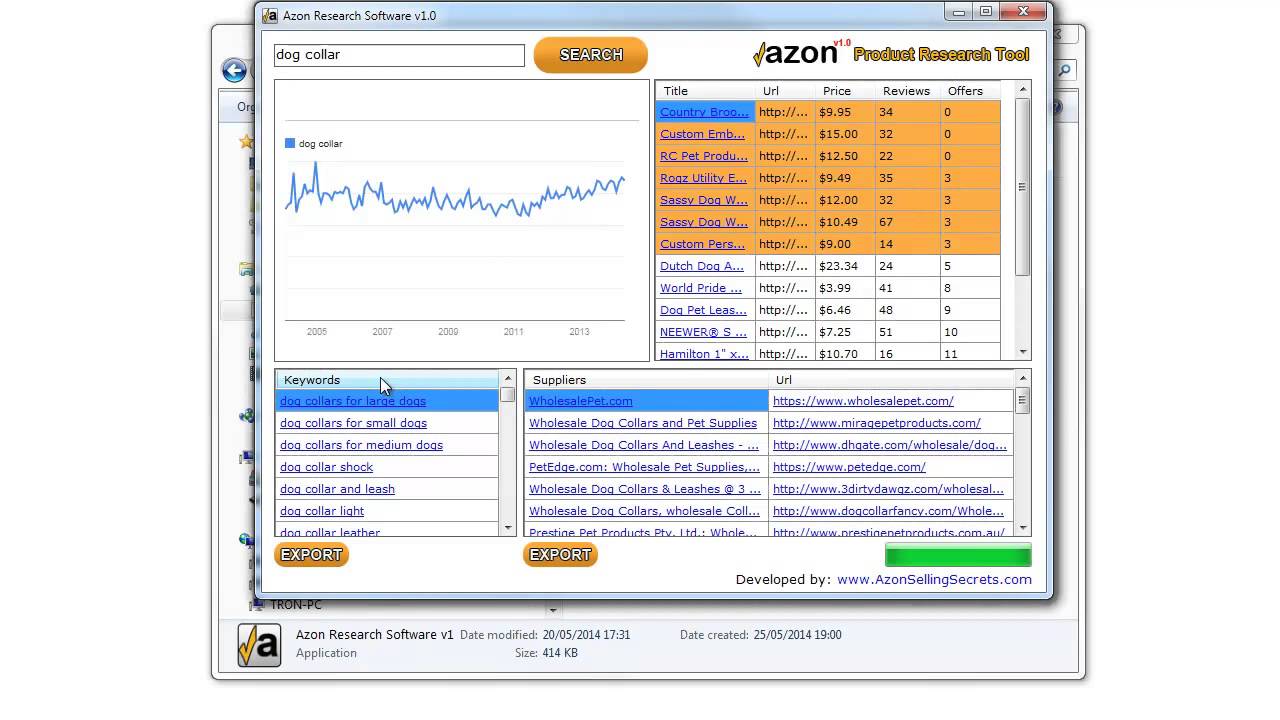This screenshot has height=720, width=1280.
Task: Click the Explorer sidebar scroll-down arrow
Action: 552,609
